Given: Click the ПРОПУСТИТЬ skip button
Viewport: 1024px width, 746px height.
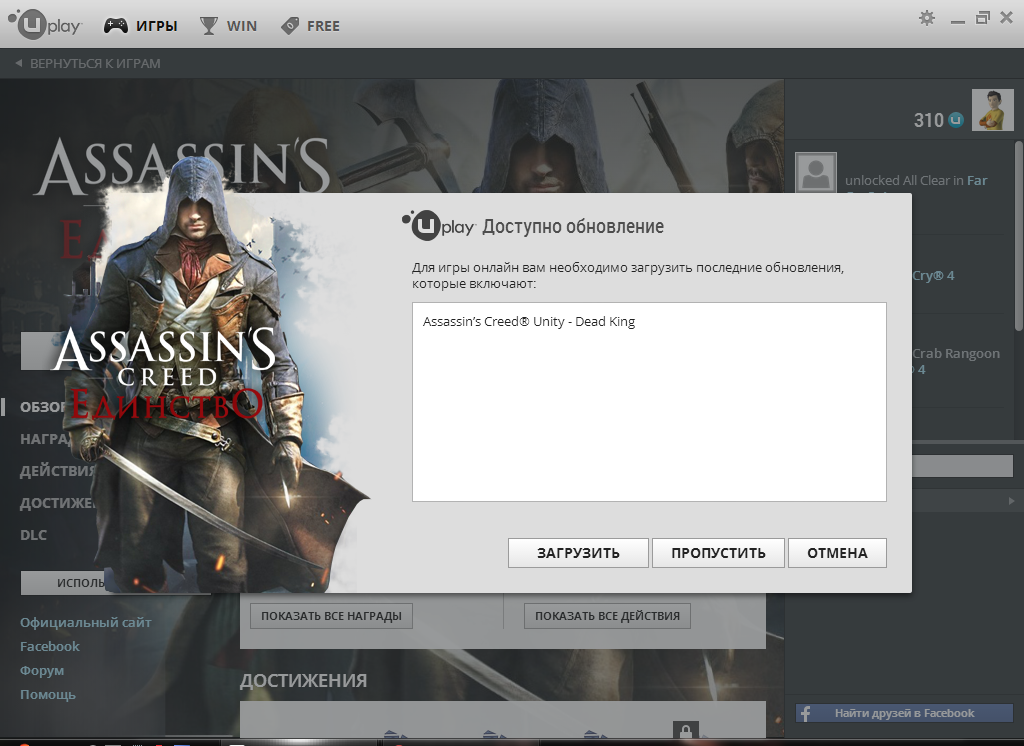Looking at the screenshot, I should 718,553.
